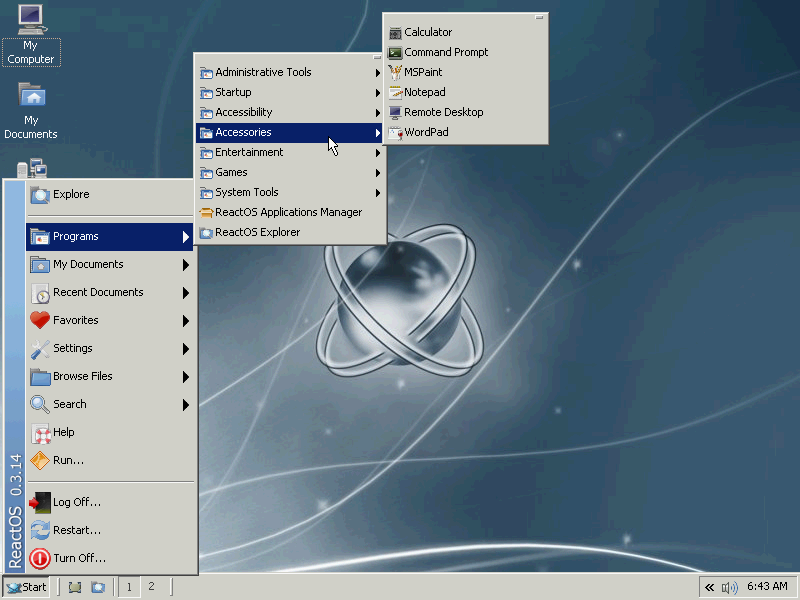This screenshot has width=800, height=600.
Task: Click the Favorites heart icon
Action: click(40, 320)
